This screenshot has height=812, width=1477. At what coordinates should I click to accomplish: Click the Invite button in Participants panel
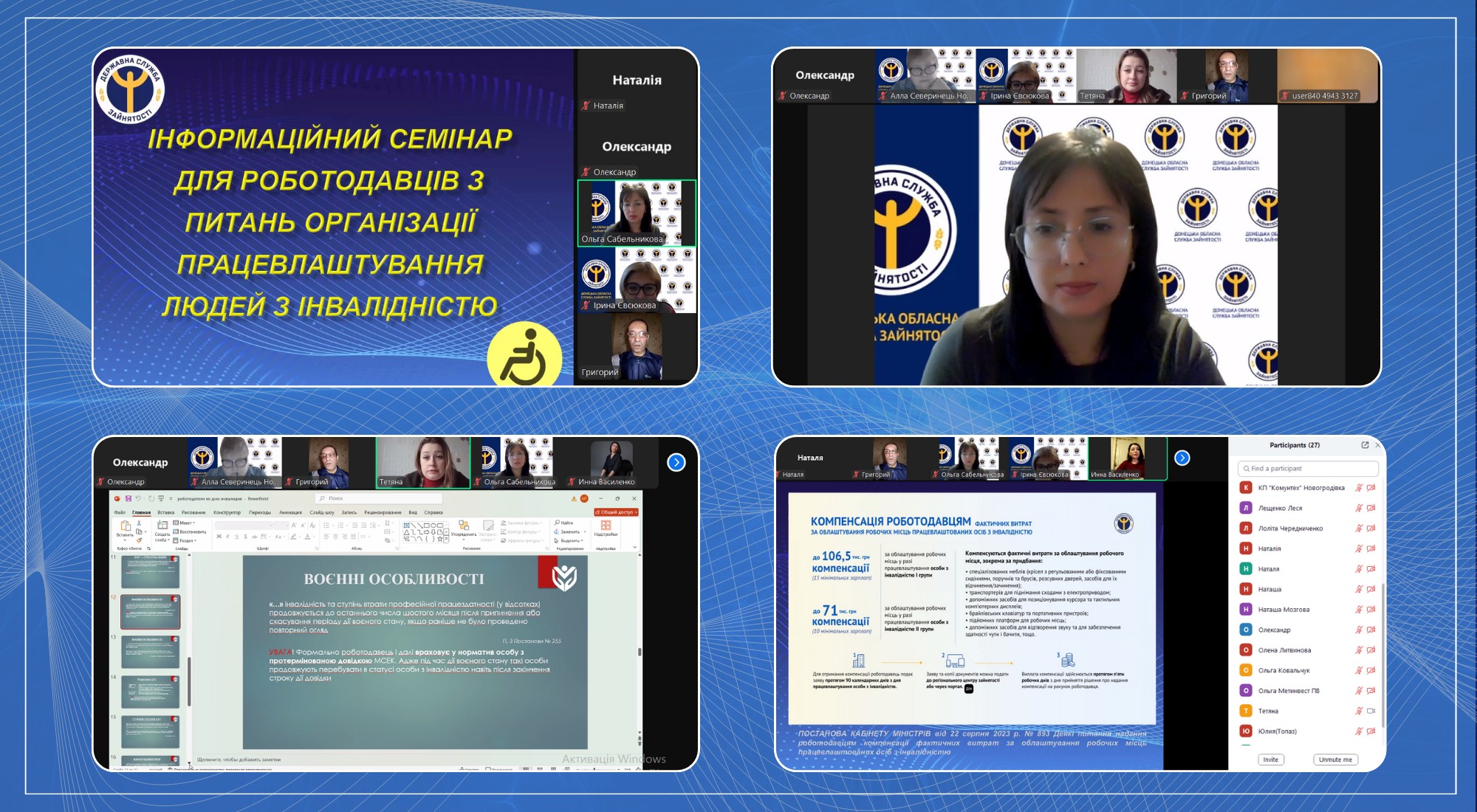1270,760
